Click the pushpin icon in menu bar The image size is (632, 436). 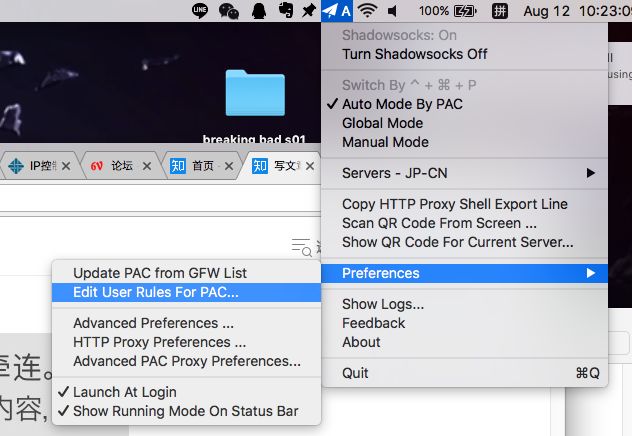pyautogui.click(x=309, y=11)
